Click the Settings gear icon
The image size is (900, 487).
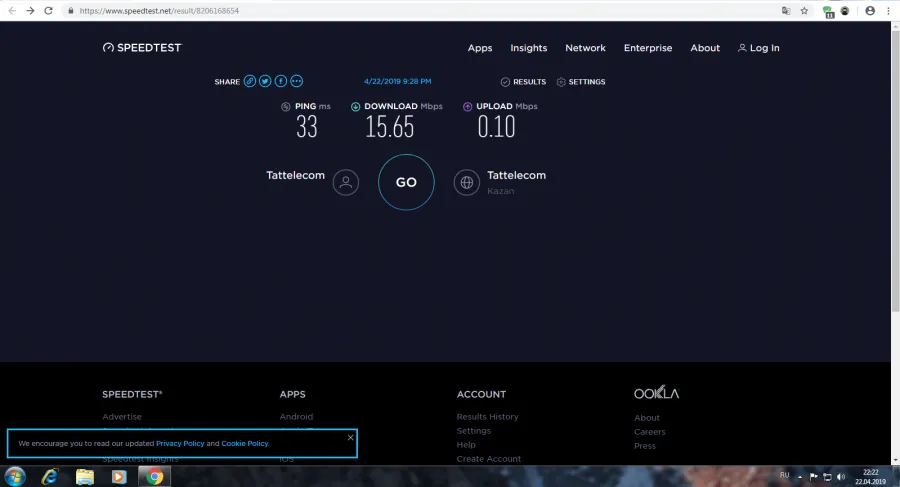coord(561,82)
